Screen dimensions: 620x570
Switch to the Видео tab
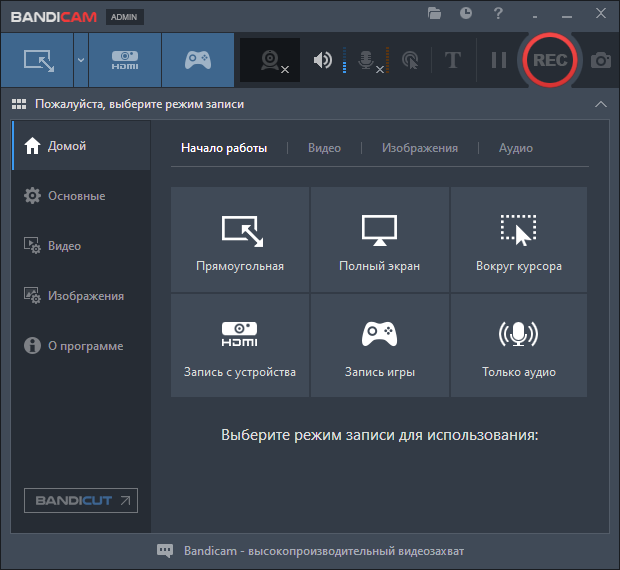[324, 148]
